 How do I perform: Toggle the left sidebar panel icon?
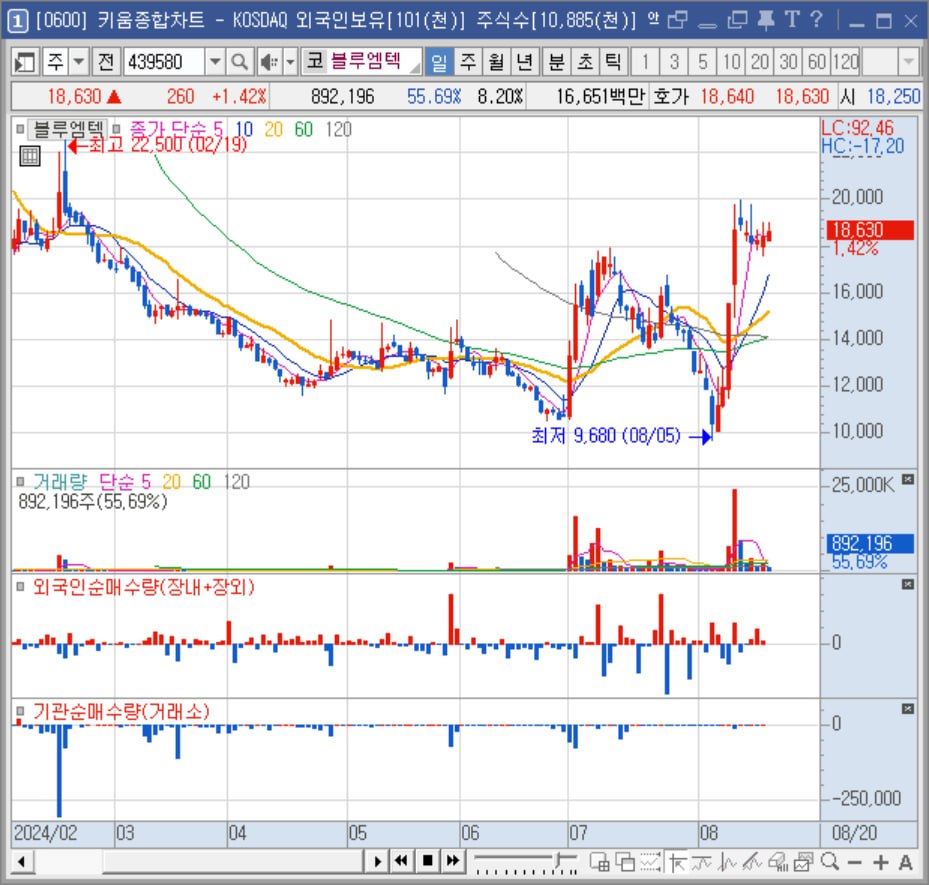tap(25, 62)
